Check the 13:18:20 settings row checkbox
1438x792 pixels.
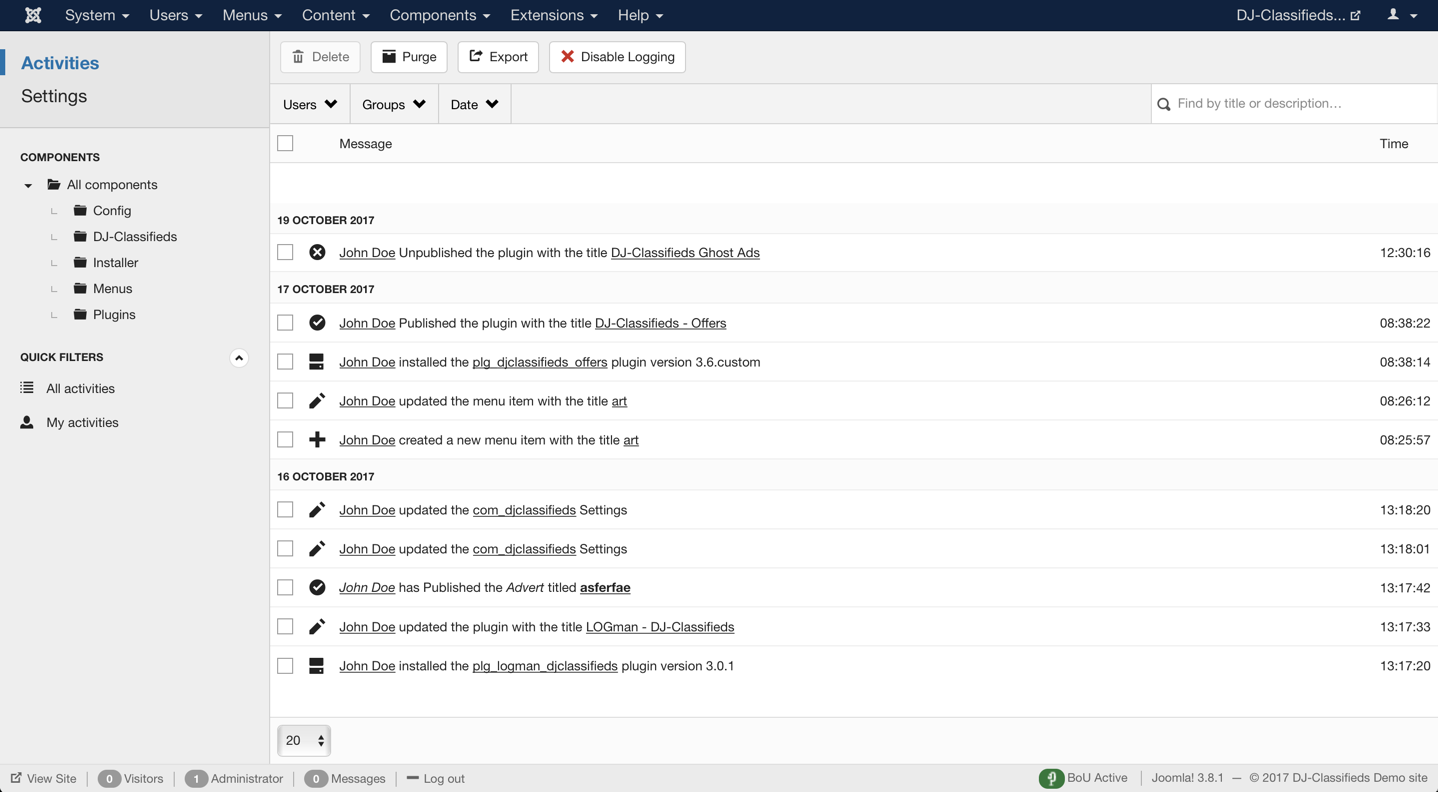point(285,510)
